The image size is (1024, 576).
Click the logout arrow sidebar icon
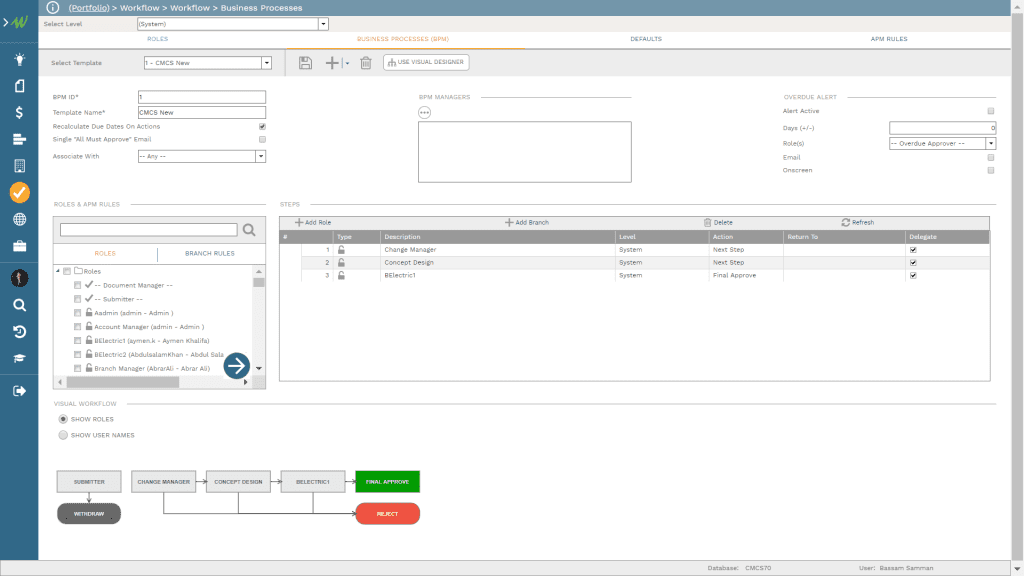pyautogui.click(x=20, y=391)
